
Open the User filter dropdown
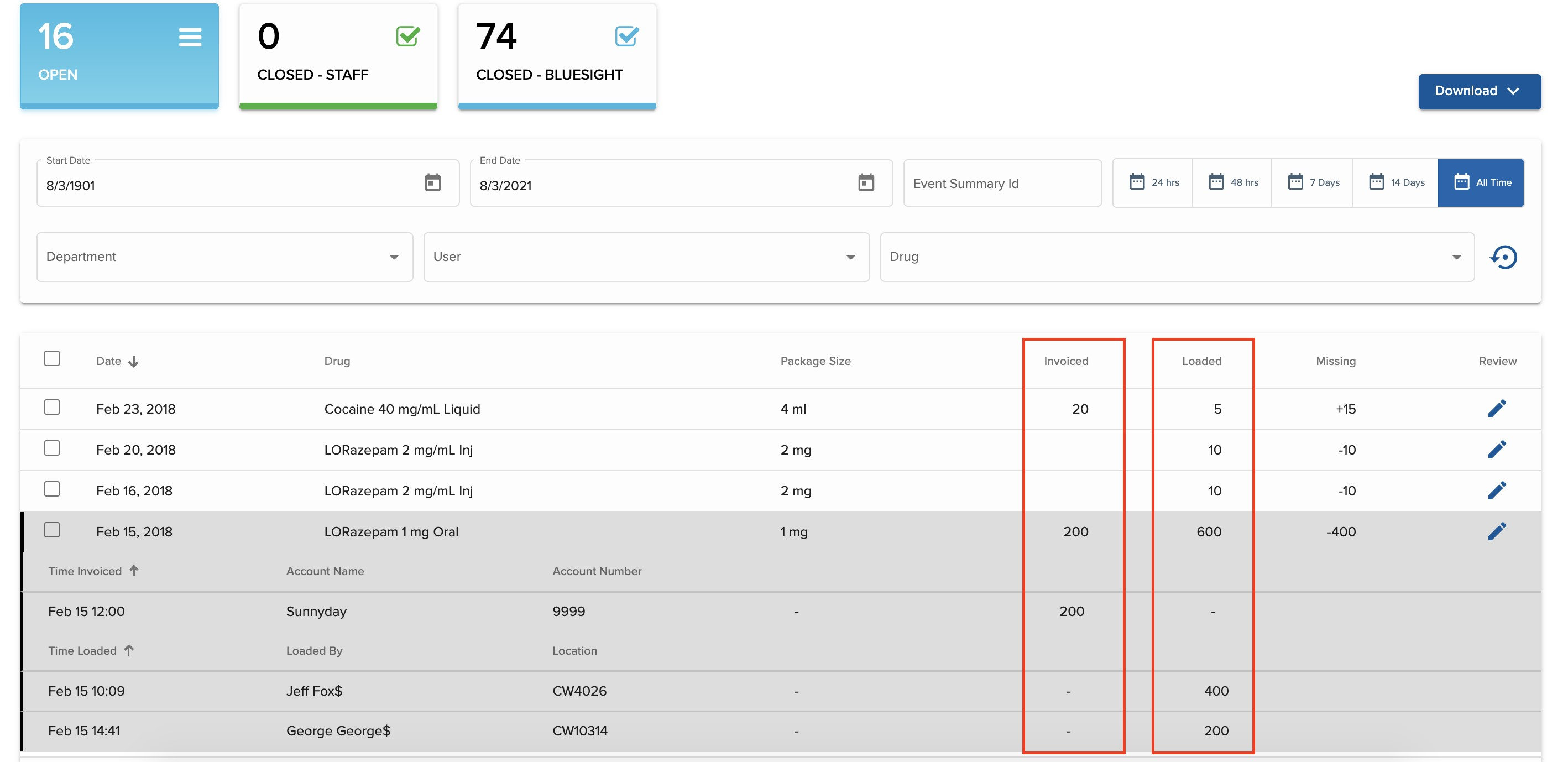(646, 257)
